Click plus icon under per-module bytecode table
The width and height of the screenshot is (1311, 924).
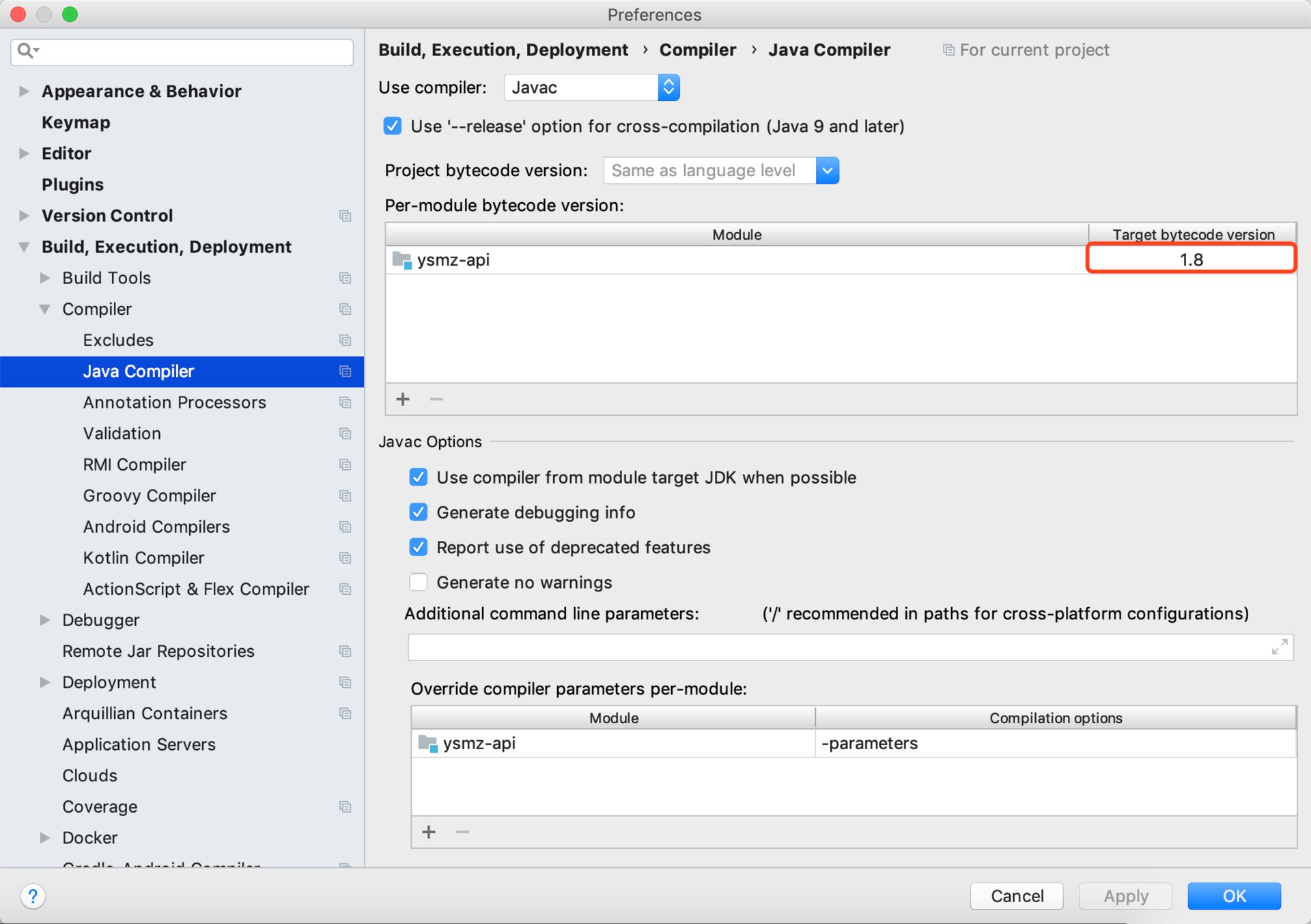coord(403,399)
